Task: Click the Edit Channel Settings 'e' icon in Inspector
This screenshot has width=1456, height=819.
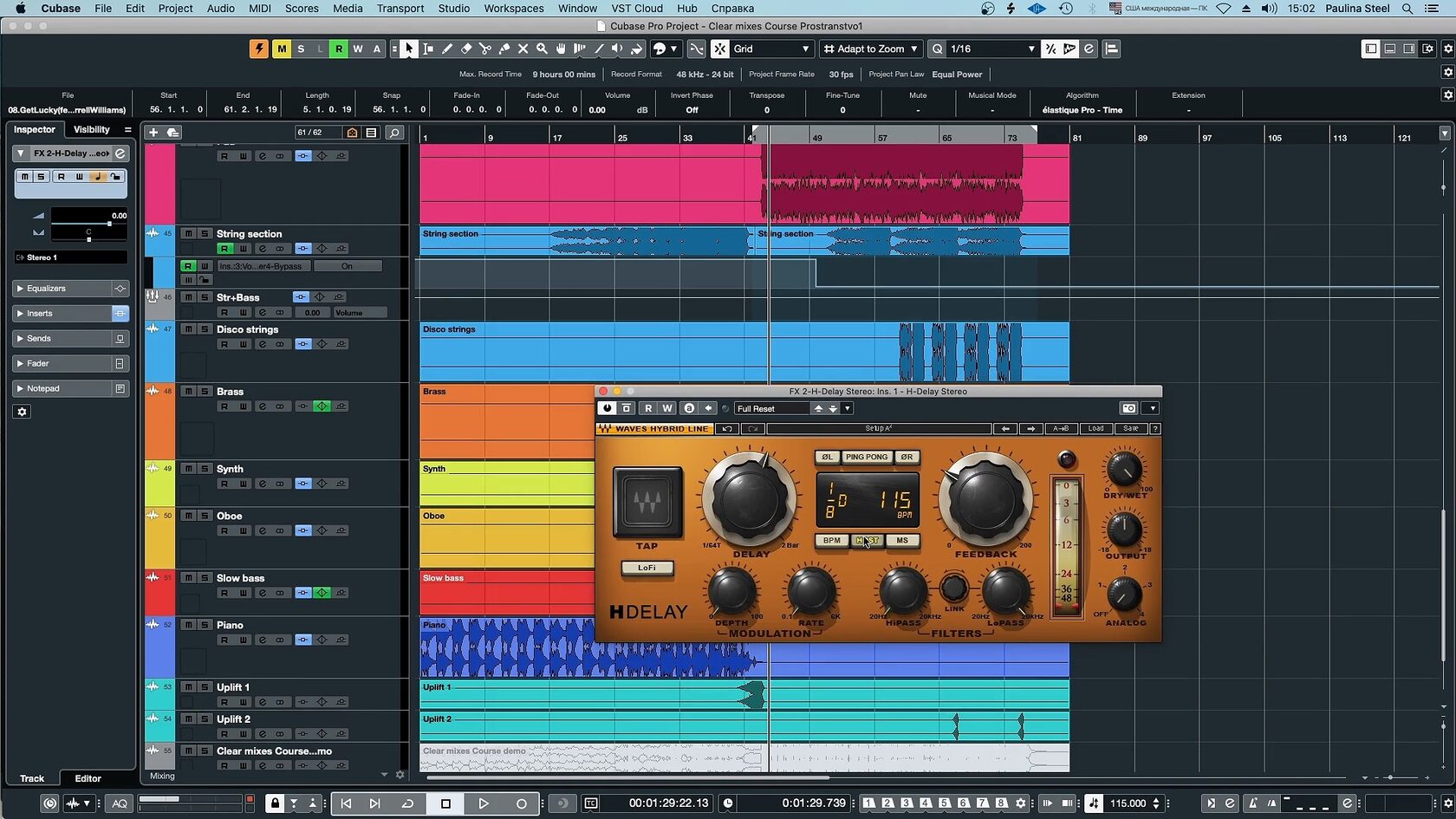Action: click(120, 153)
